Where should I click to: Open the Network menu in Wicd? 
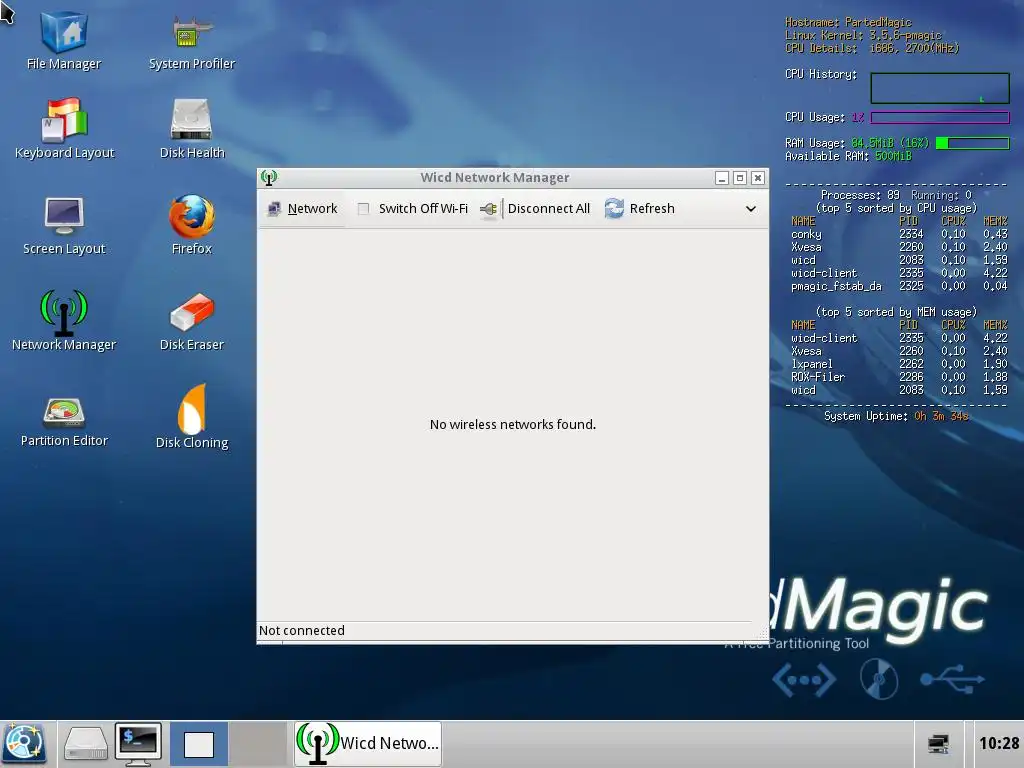click(x=302, y=208)
